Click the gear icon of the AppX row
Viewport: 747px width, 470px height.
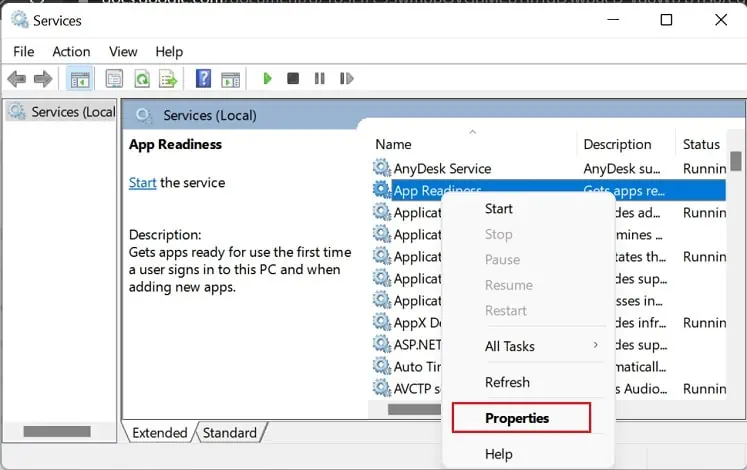tap(382, 322)
